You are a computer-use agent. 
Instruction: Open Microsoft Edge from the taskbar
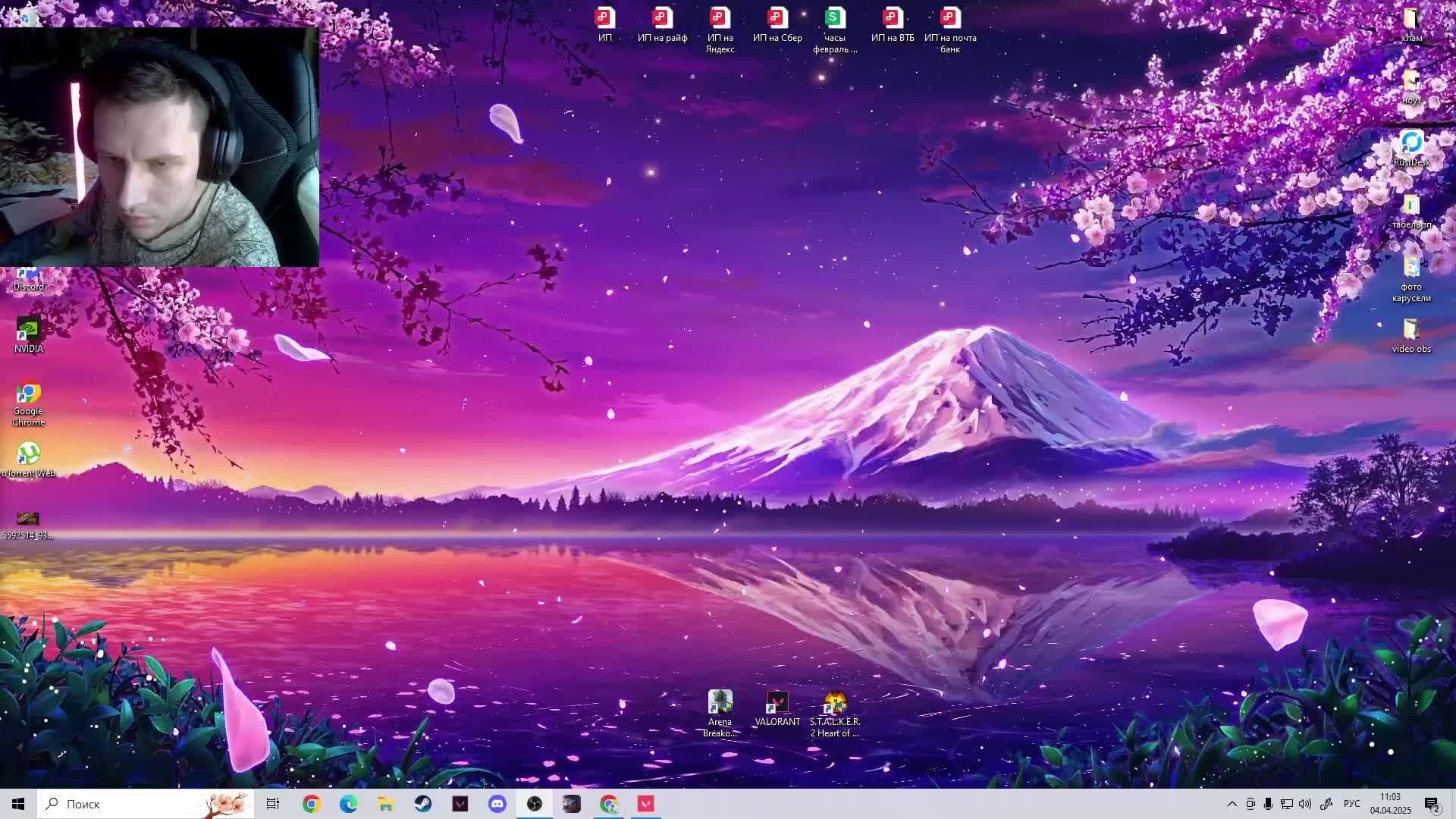tap(349, 804)
